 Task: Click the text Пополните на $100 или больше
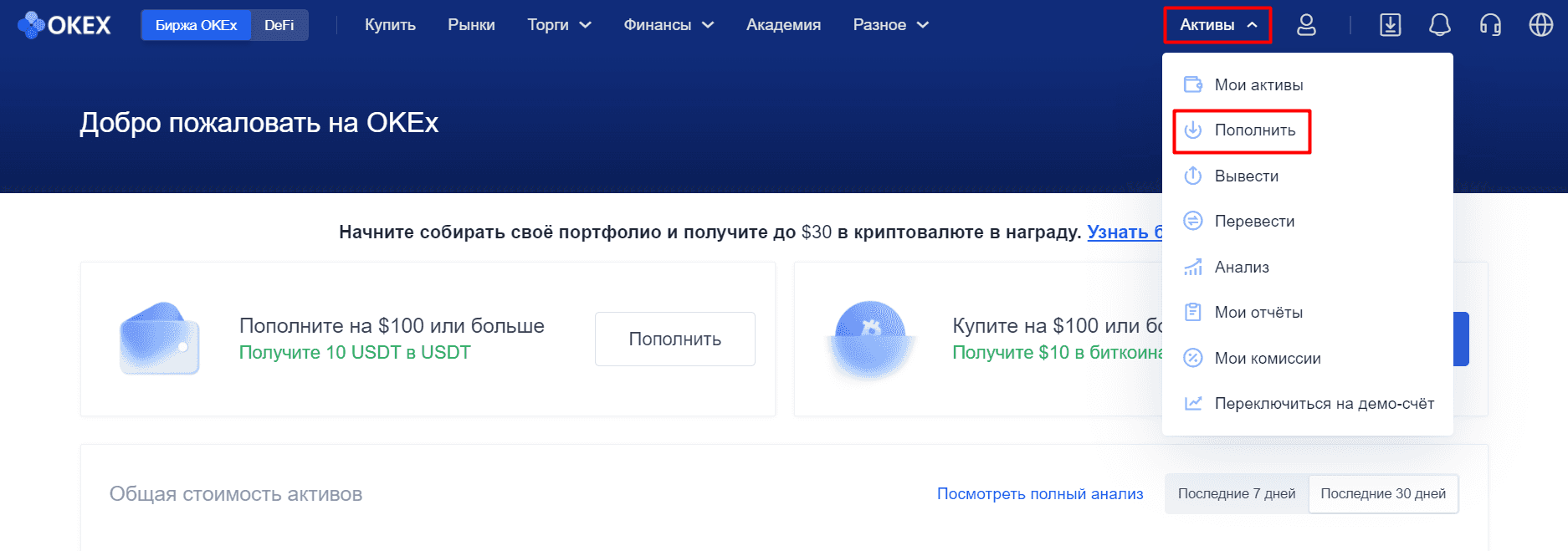click(392, 325)
